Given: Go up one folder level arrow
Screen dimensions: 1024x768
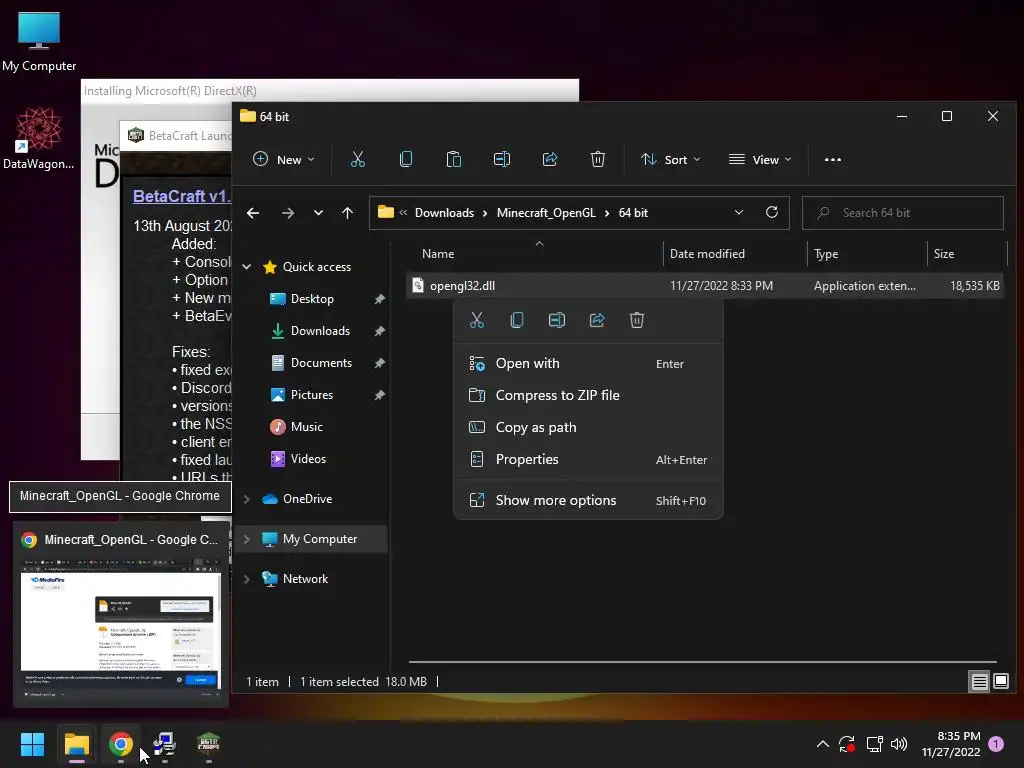Looking at the screenshot, I should click(347, 213).
